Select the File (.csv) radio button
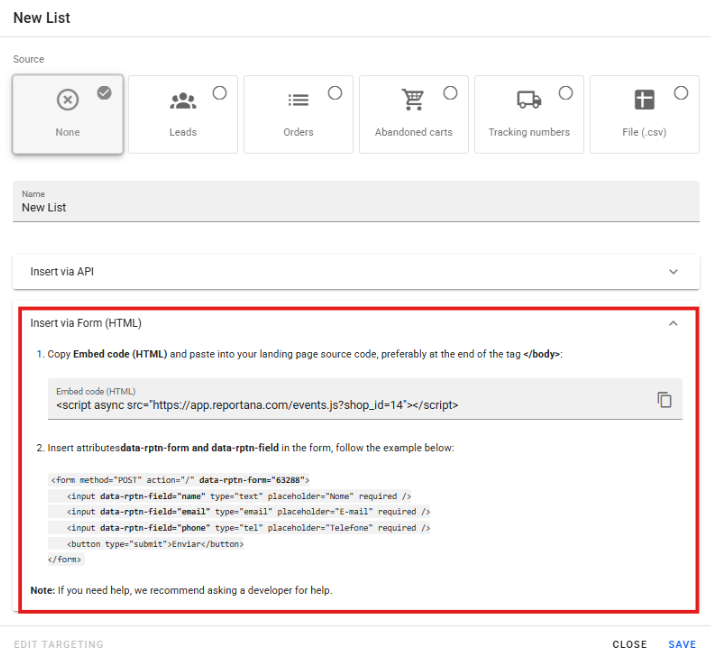Screen dimensions: 711x660 681,93
